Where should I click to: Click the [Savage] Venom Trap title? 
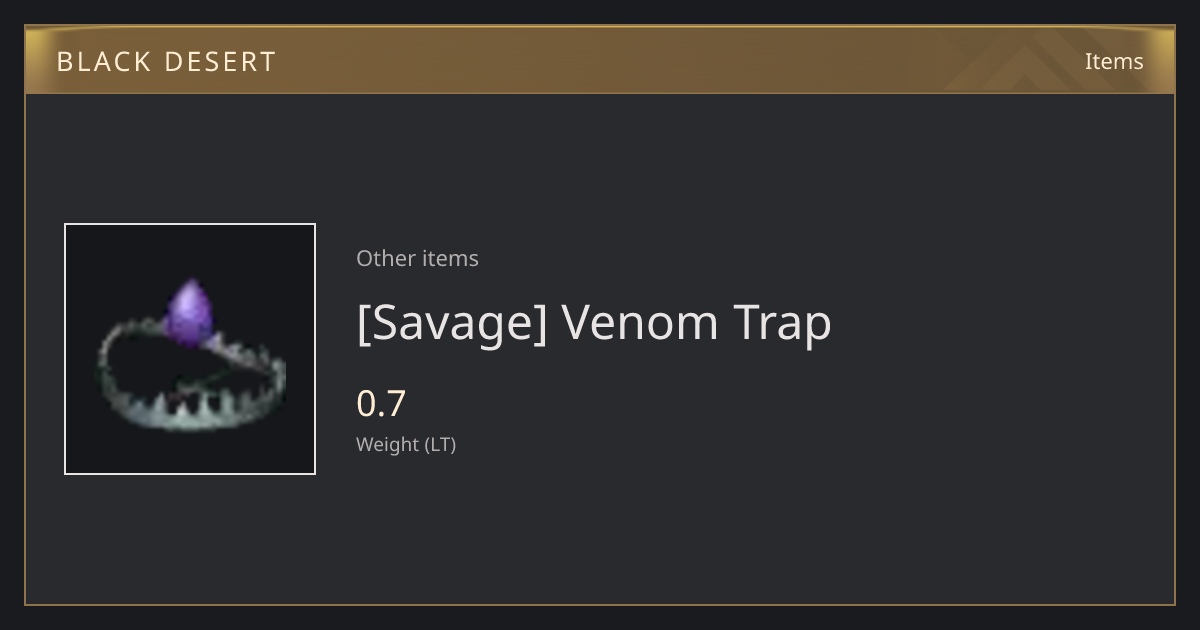click(594, 323)
